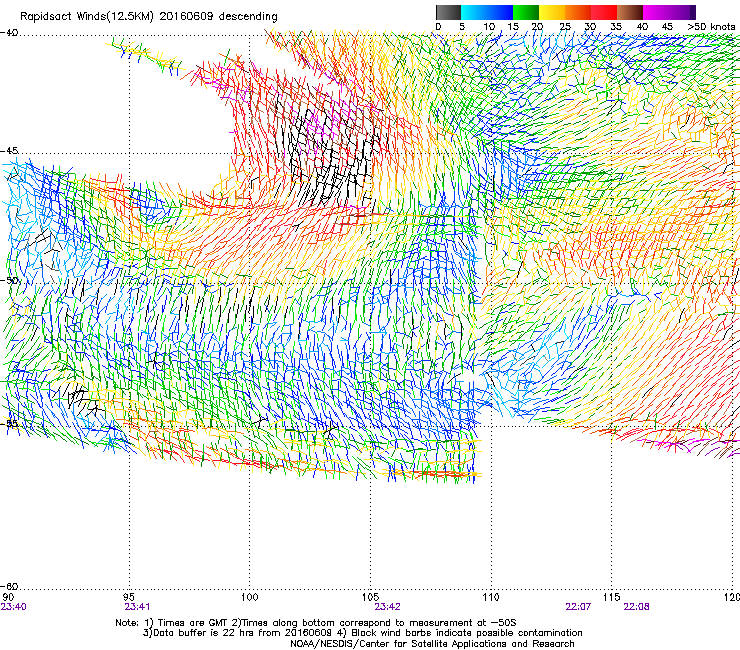Click the red 30-35 knots legend swatch
Image resolution: width=740 pixels, height=650 pixels.
click(x=604, y=12)
